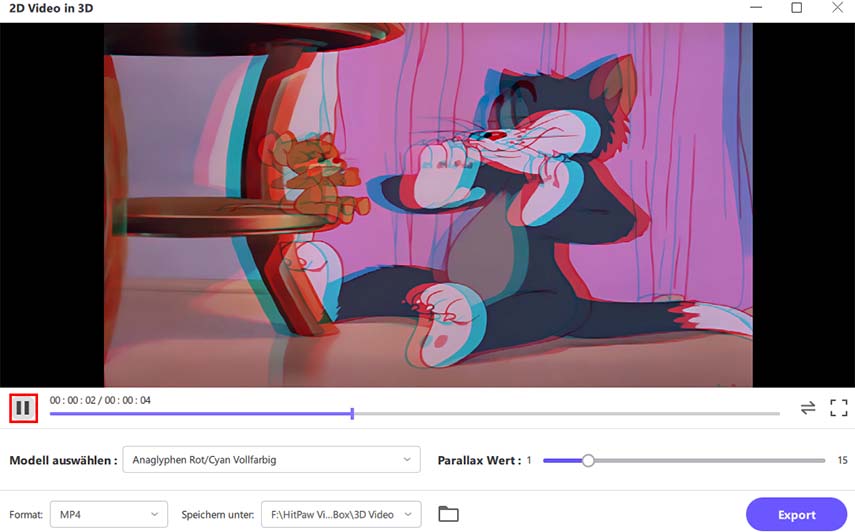Screen dimensions: 855x532
Task: Click the video preview of the cat
Action: 428,205
